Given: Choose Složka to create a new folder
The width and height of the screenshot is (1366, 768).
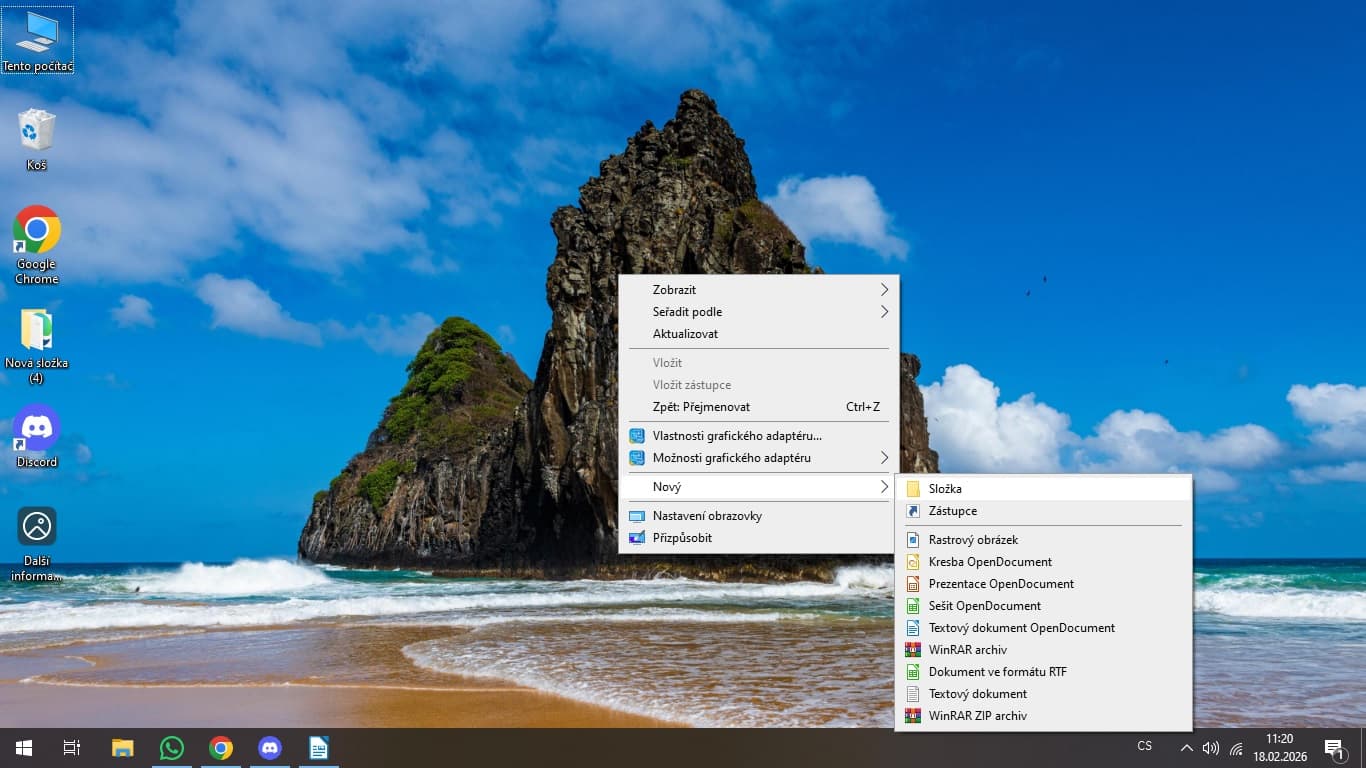Looking at the screenshot, I should click(x=945, y=489).
